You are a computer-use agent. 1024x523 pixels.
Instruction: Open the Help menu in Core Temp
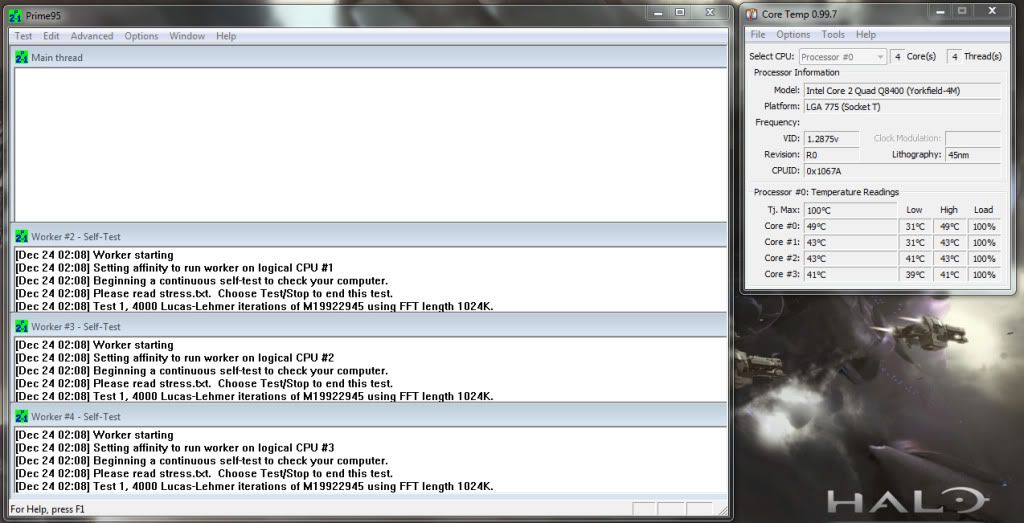click(x=866, y=35)
